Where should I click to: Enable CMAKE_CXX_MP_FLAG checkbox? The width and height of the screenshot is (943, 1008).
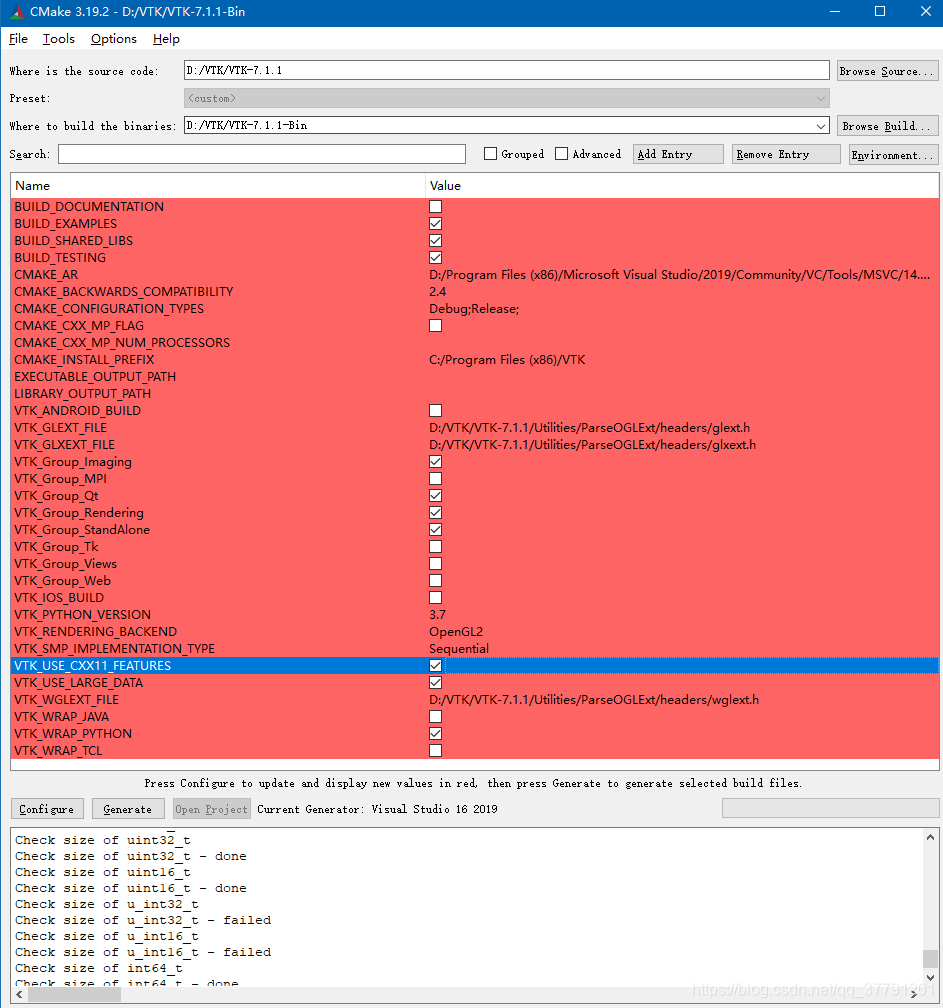tap(436, 326)
